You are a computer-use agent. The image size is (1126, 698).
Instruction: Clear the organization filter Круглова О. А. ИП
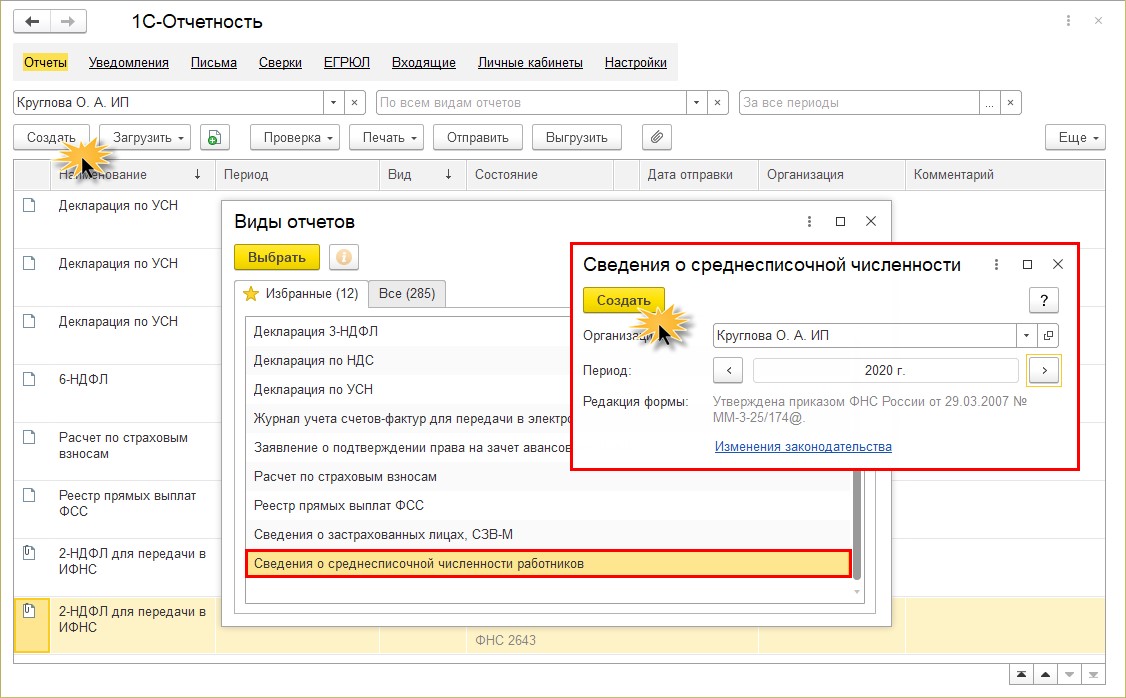click(354, 103)
